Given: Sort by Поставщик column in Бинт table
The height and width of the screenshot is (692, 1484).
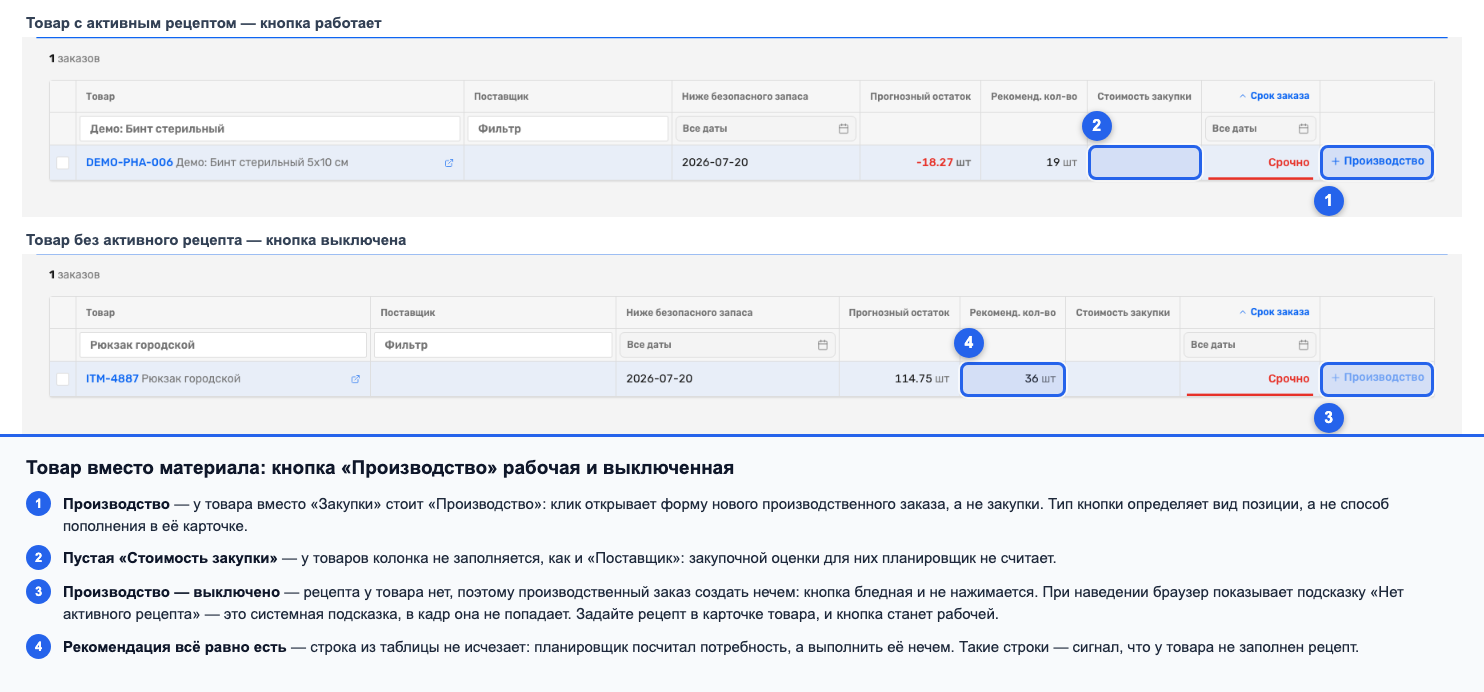Looking at the screenshot, I should pyautogui.click(x=501, y=97).
